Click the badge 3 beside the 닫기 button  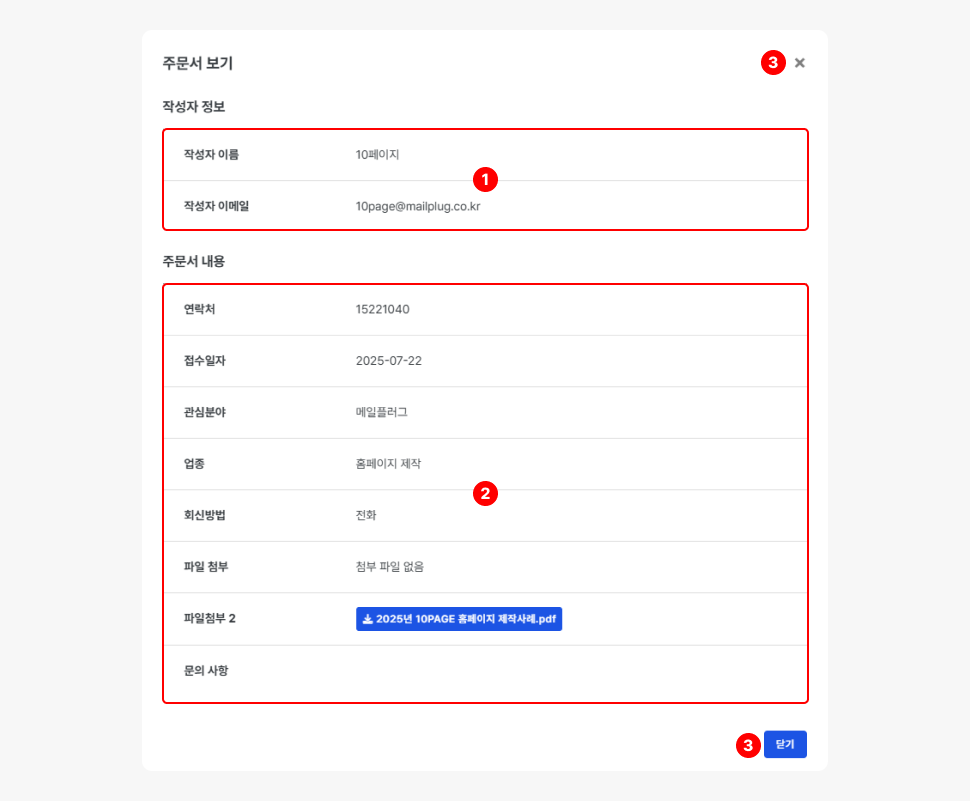748,745
